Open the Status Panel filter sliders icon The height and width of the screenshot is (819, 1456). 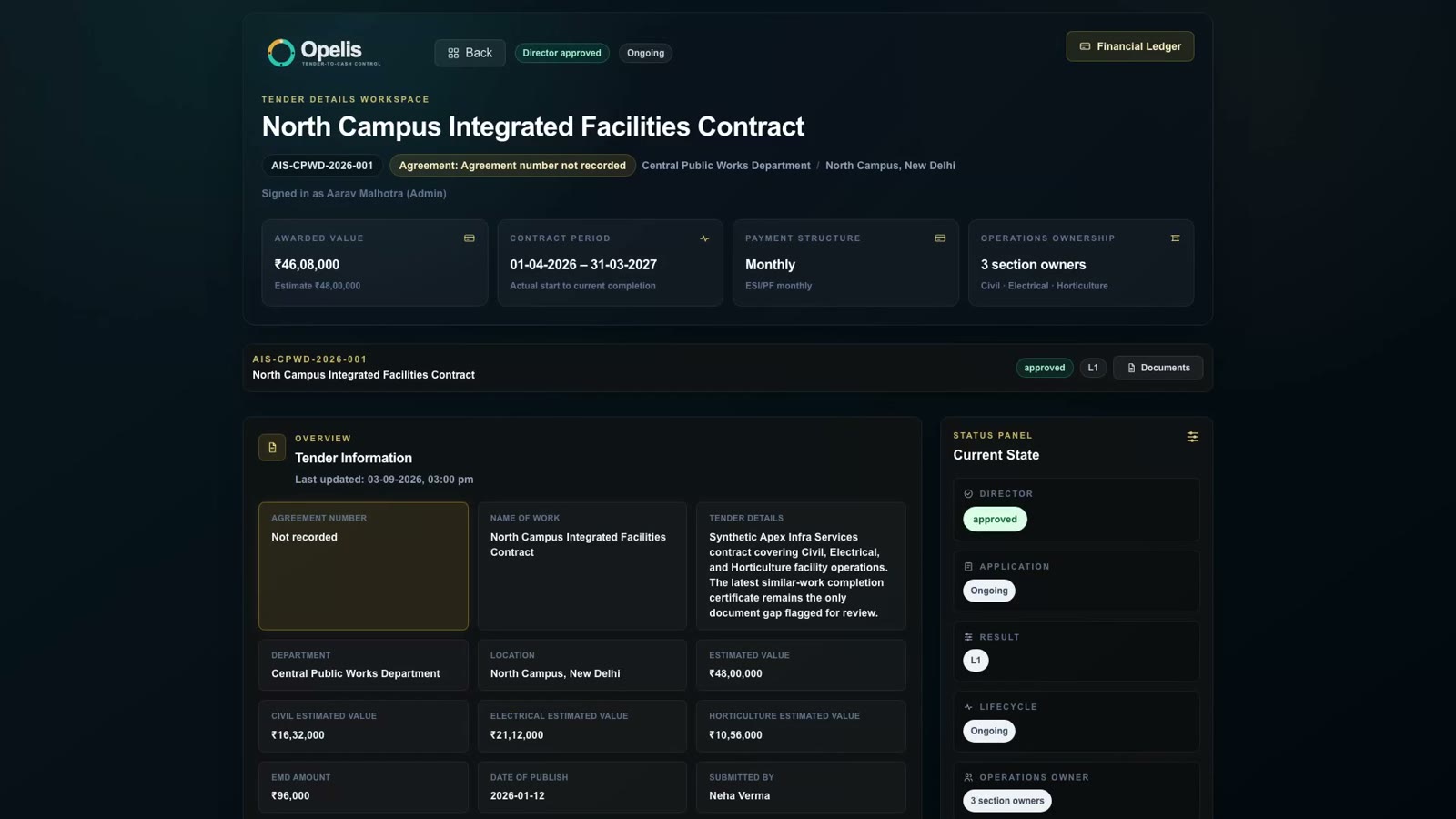[1192, 437]
